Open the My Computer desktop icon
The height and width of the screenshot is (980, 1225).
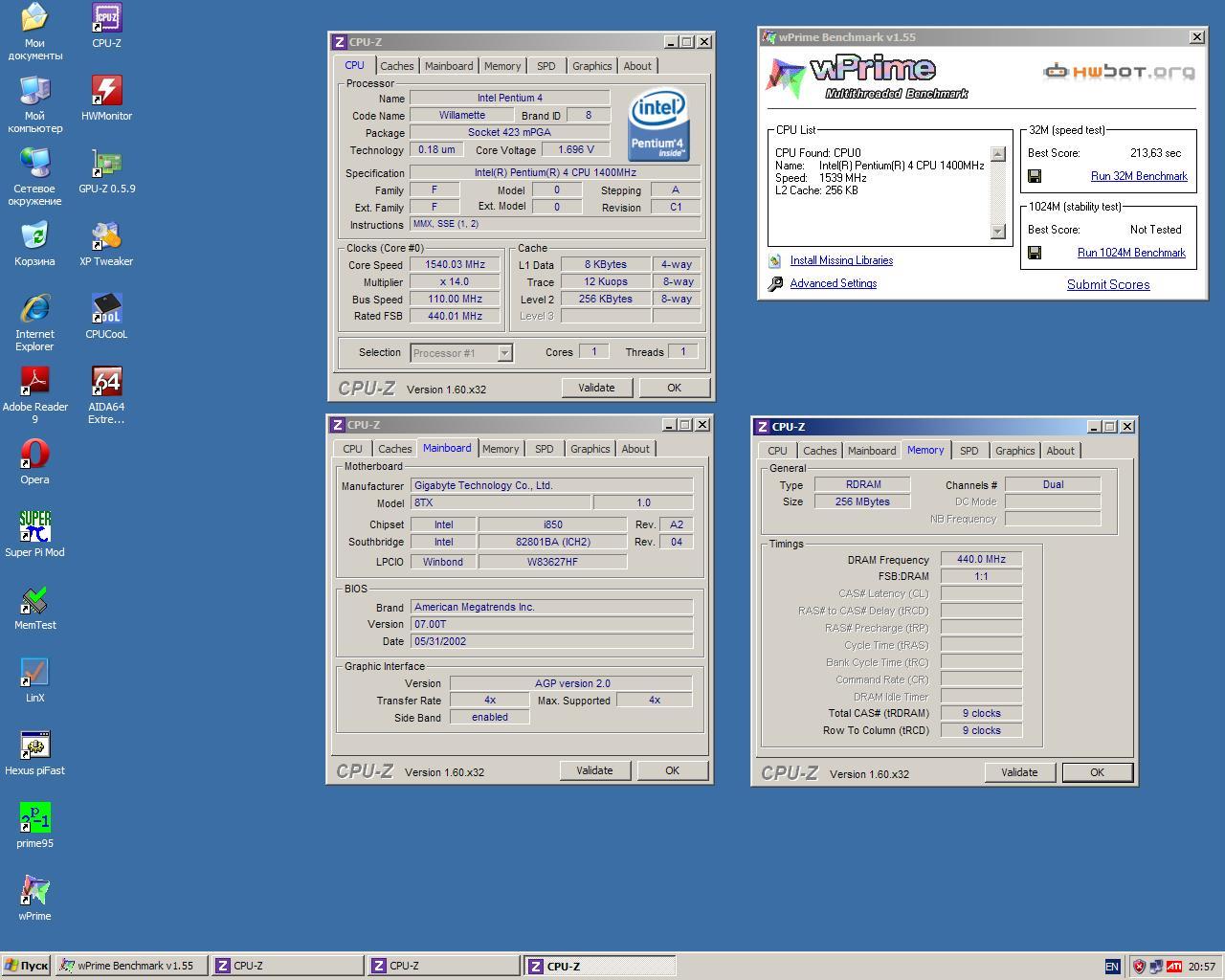point(34,103)
